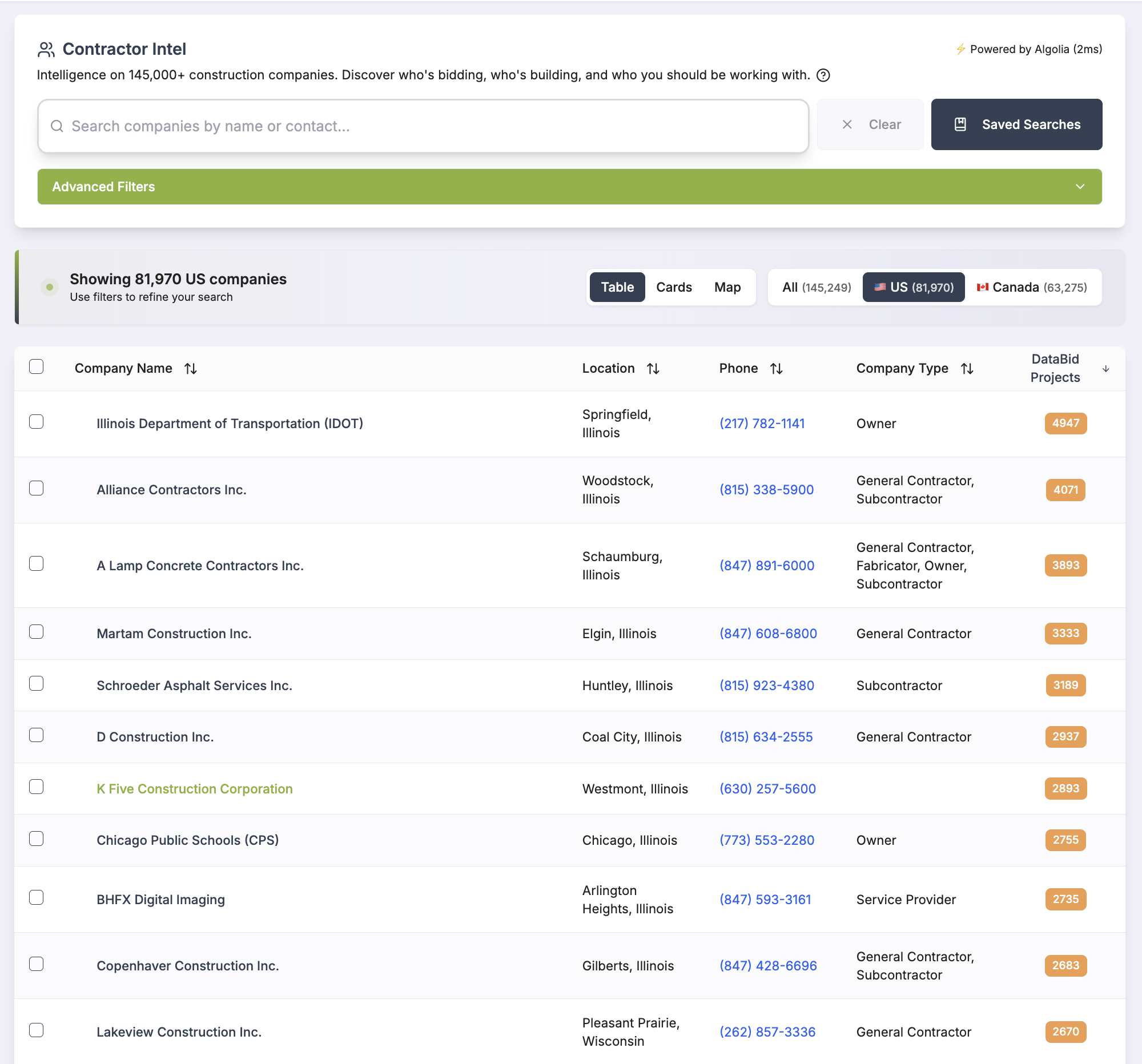Call (847) 428-6696 phone link
The width and height of the screenshot is (1142, 1064).
coord(769,966)
